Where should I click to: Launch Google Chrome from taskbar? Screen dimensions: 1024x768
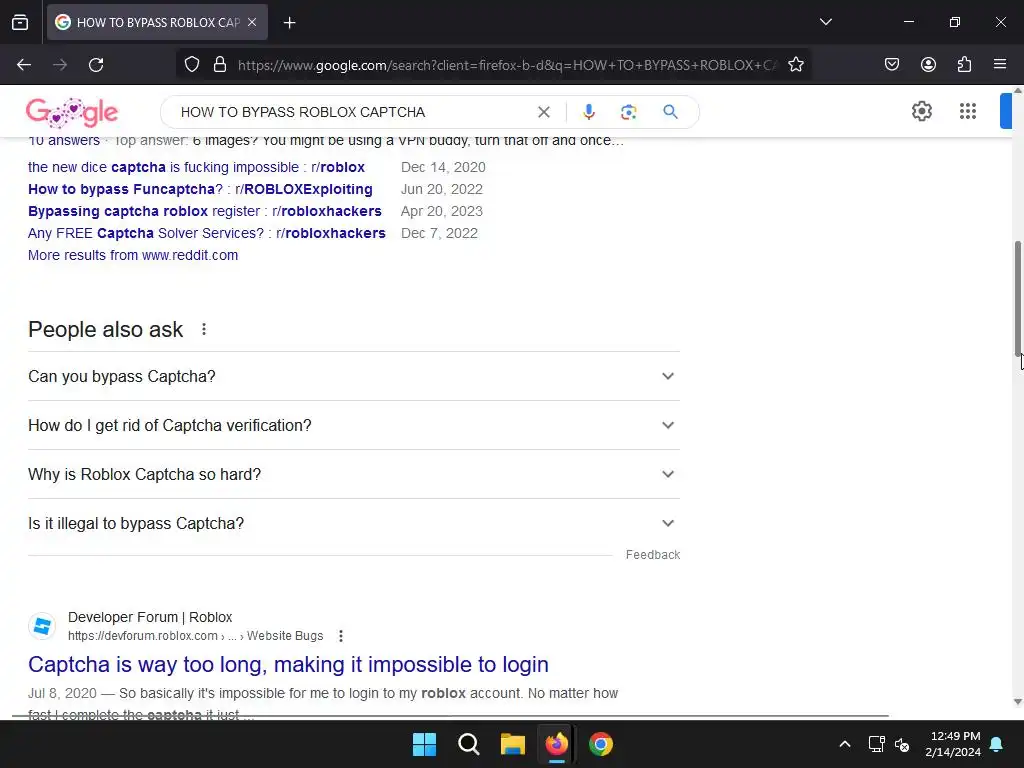(601, 744)
